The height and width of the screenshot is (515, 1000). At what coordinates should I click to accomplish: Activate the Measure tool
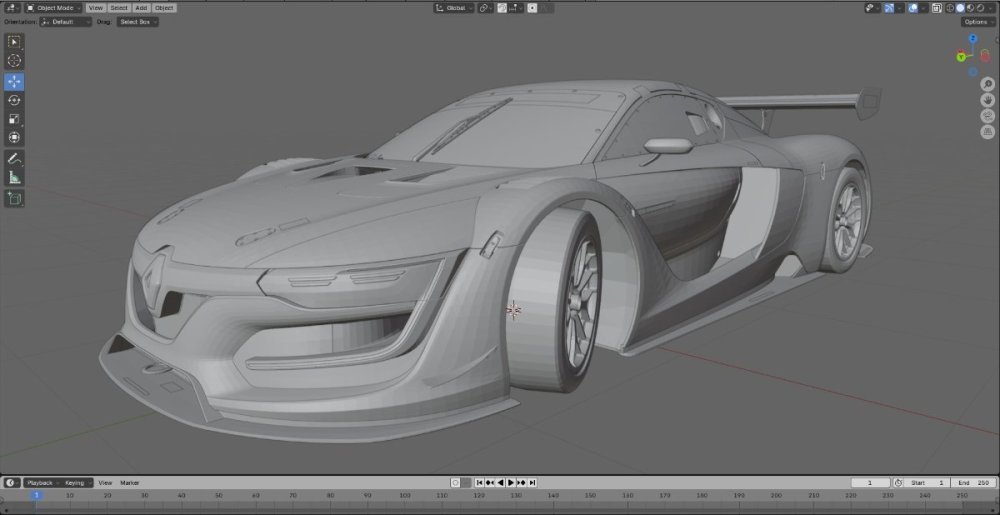pyautogui.click(x=14, y=177)
